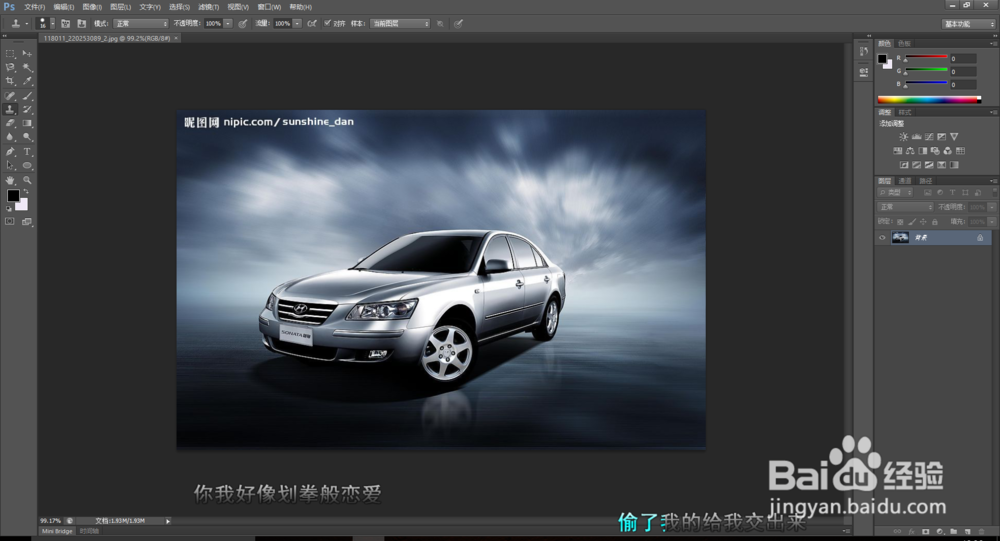Image resolution: width=1000 pixels, height=541 pixels.
Task: Open the brush preset picker arrow
Action: point(52,24)
